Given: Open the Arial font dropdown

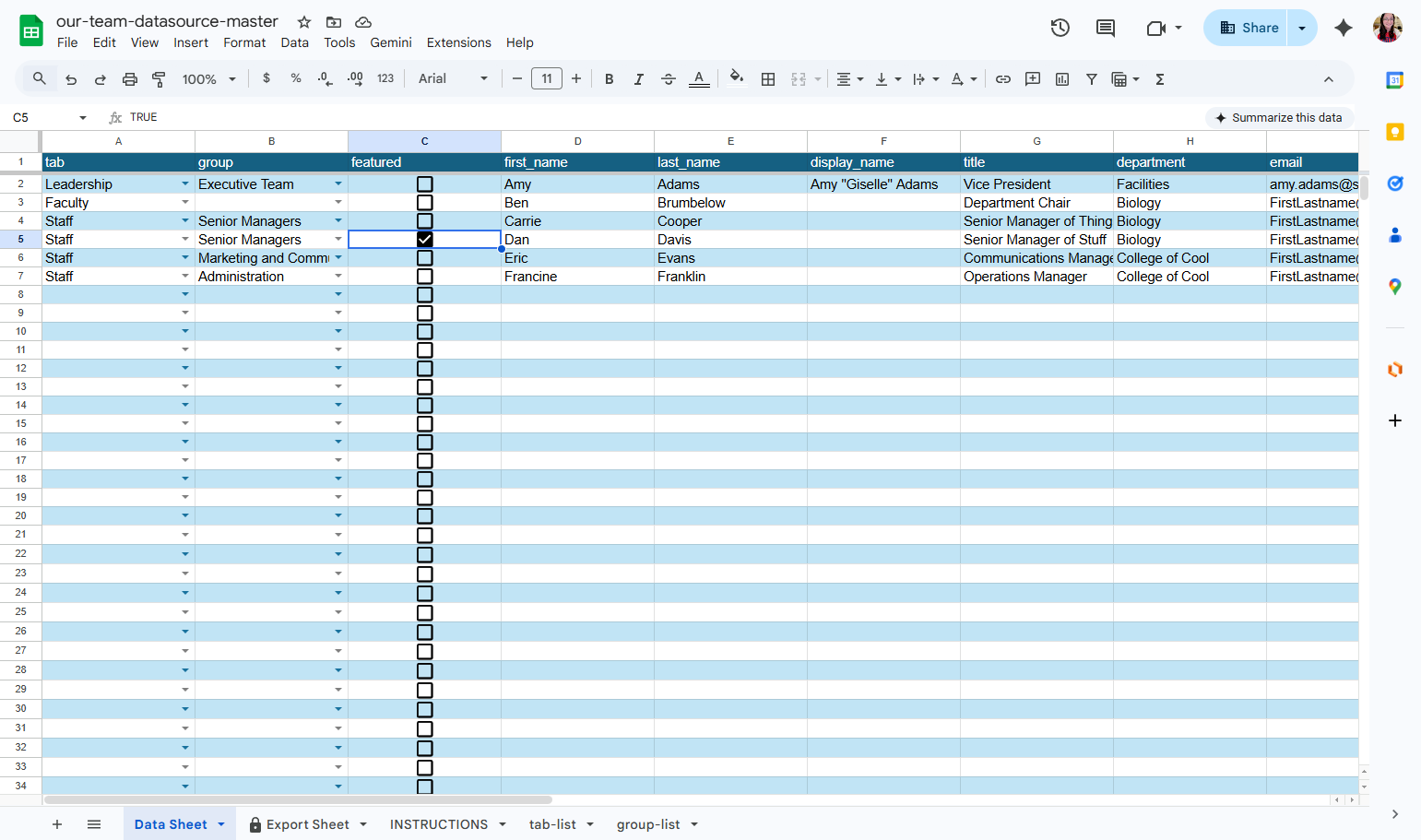Looking at the screenshot, I should point(453,79).
